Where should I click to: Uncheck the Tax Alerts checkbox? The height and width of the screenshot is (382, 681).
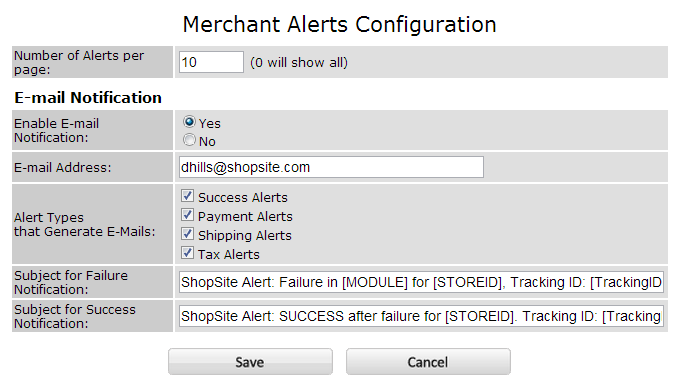187,253
